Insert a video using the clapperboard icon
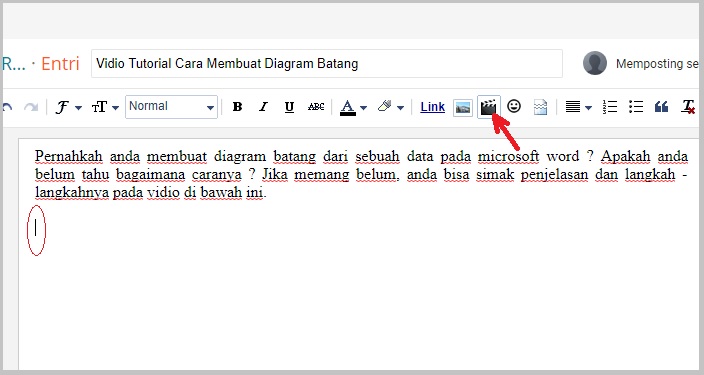 pyautogui.click(x=488, y=107)
